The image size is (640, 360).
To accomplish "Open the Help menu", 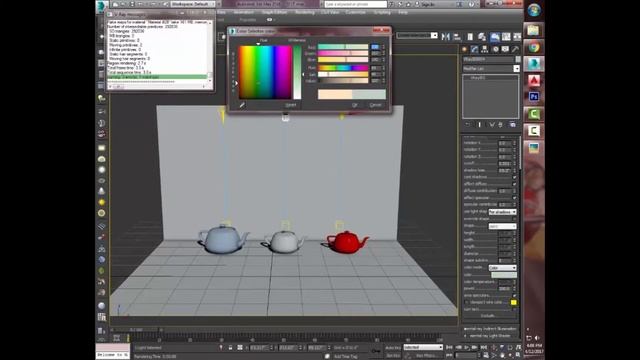I will (x=403, y=12).
